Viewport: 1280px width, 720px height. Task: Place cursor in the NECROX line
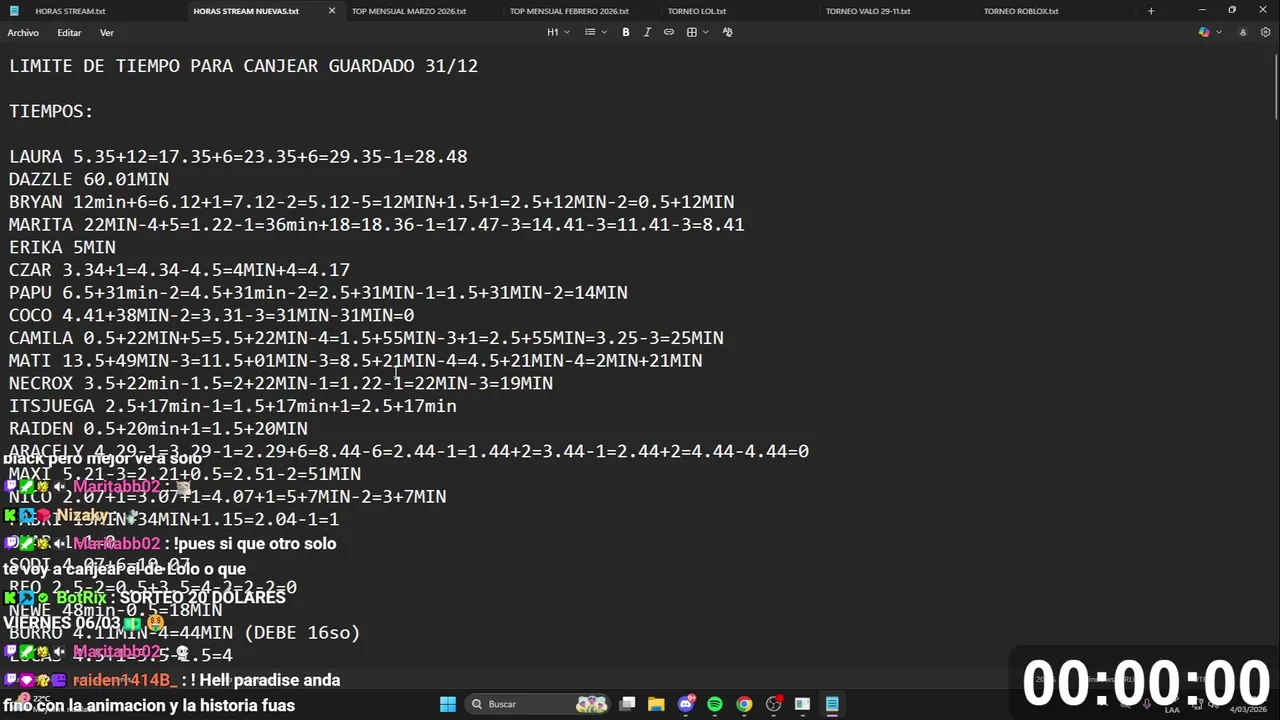(x=281, y=383)
